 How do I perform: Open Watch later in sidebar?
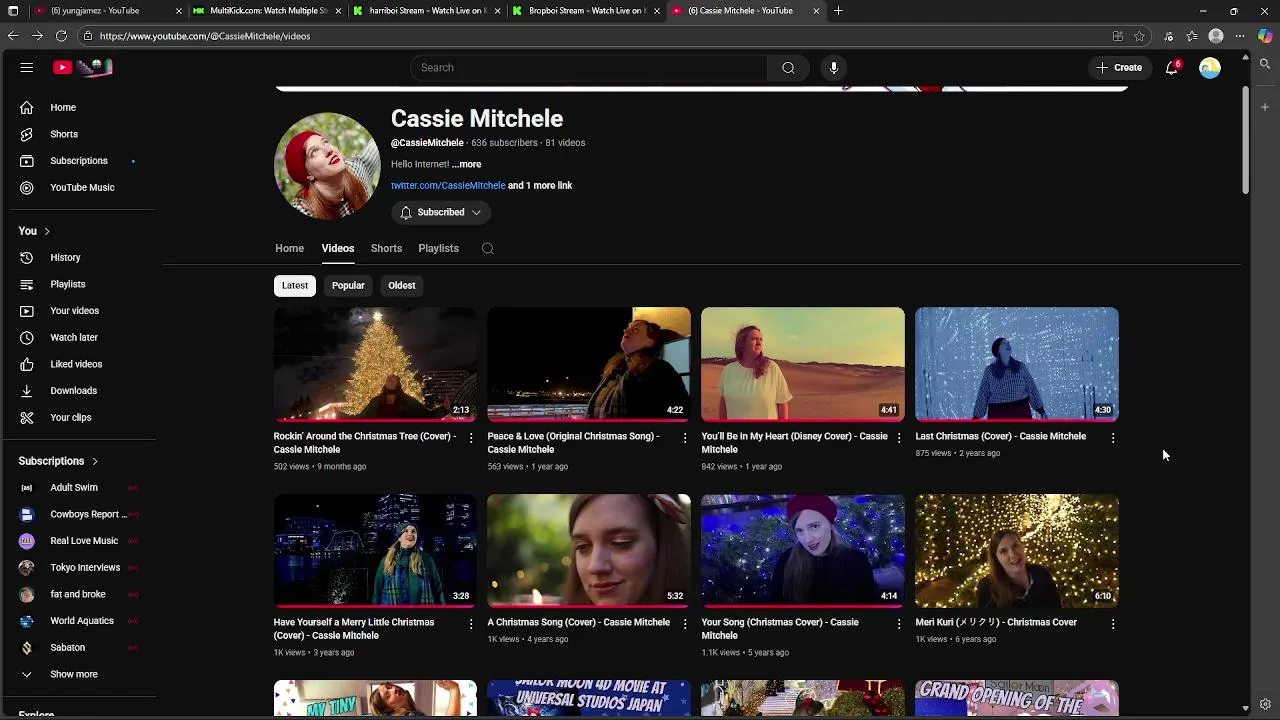81,337
